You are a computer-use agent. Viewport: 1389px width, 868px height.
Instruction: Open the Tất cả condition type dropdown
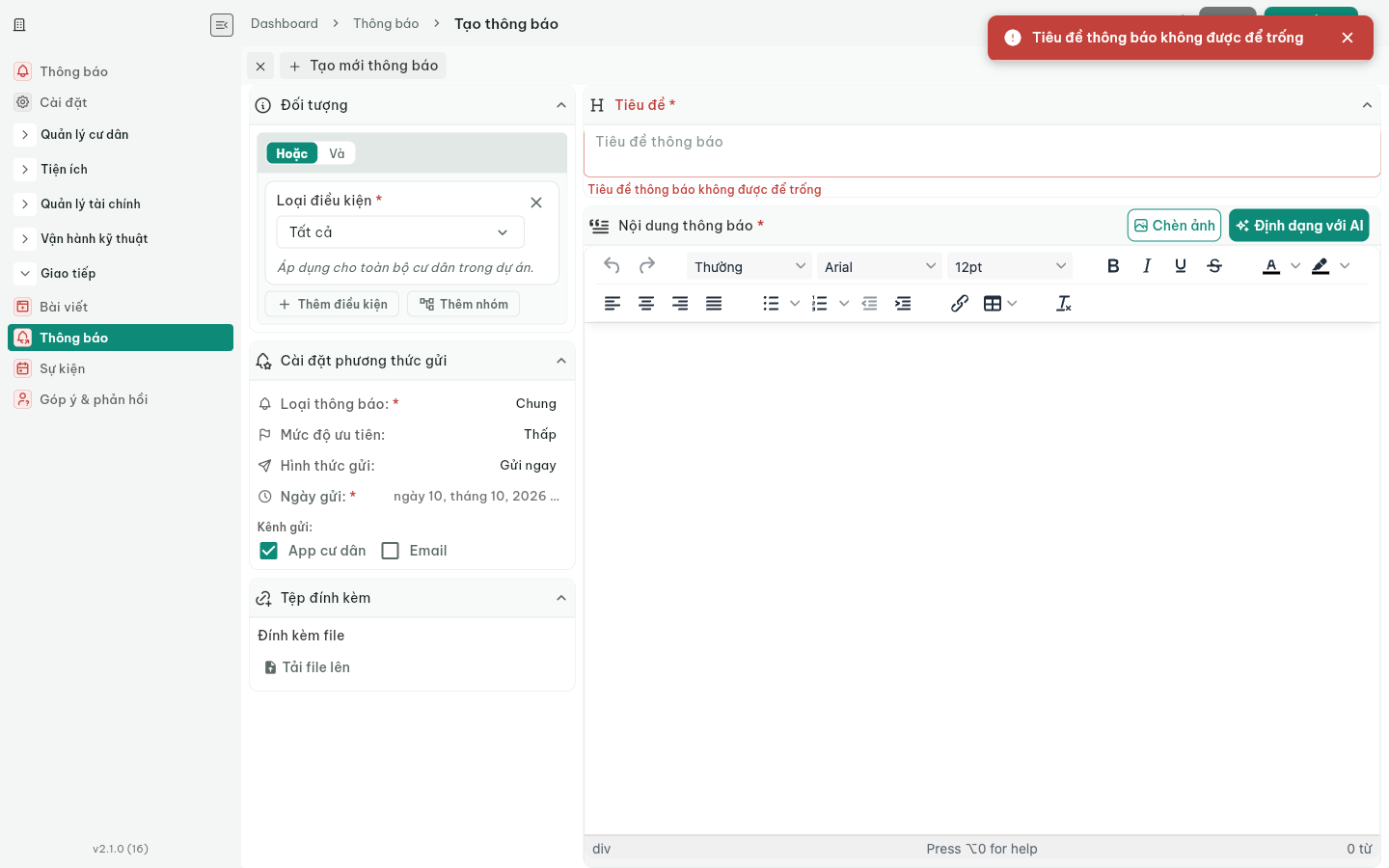pyautogui.click(x=400, y=232)
